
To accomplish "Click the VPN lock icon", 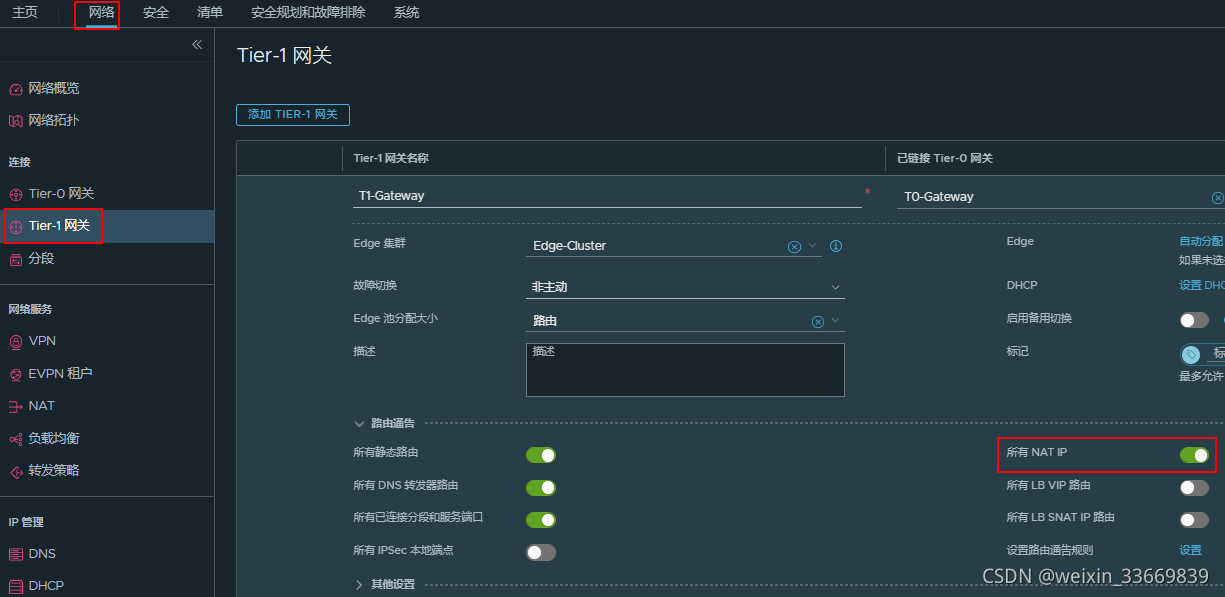I will [15, 342].
